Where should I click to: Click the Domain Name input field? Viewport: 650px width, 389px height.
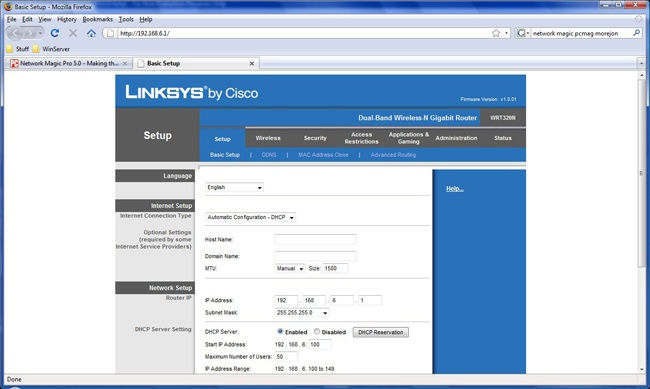click(315, 256)
